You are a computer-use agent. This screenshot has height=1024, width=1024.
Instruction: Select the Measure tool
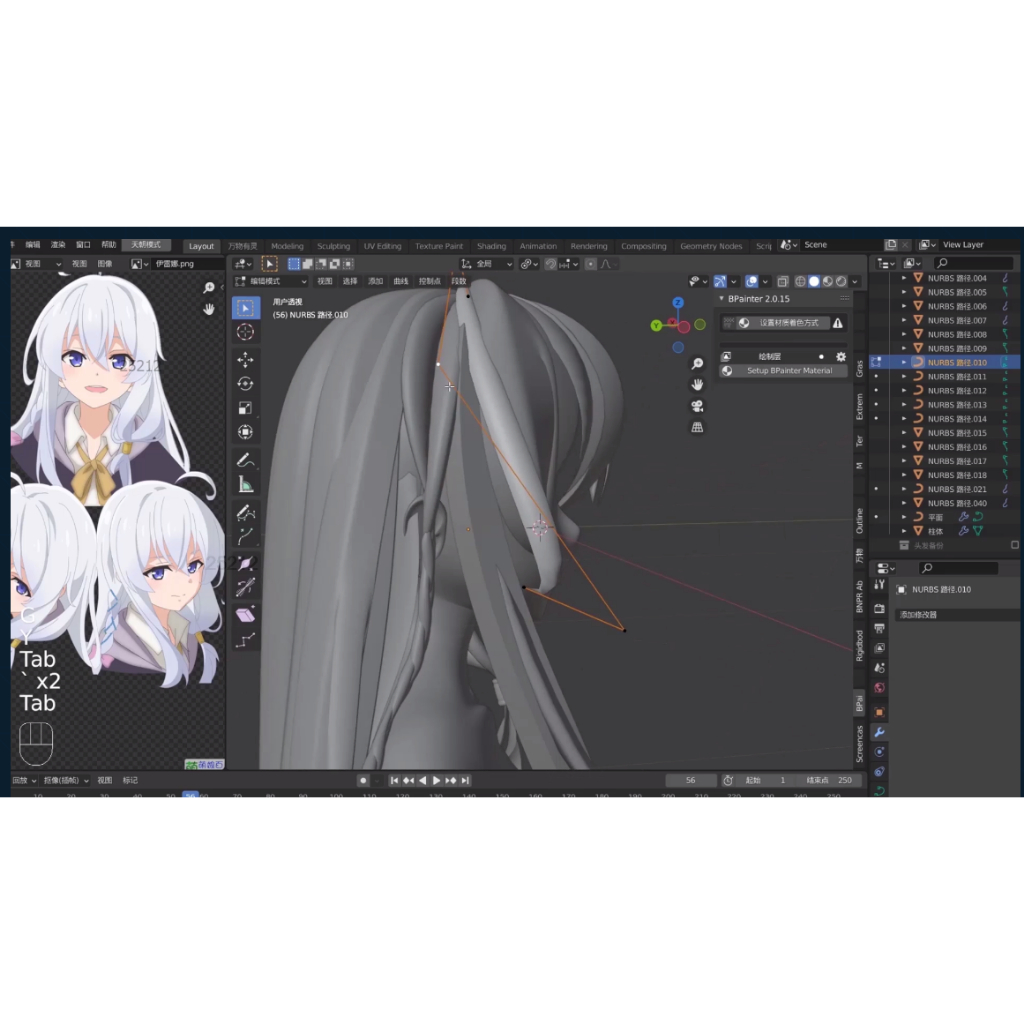[x=246, y=485]
